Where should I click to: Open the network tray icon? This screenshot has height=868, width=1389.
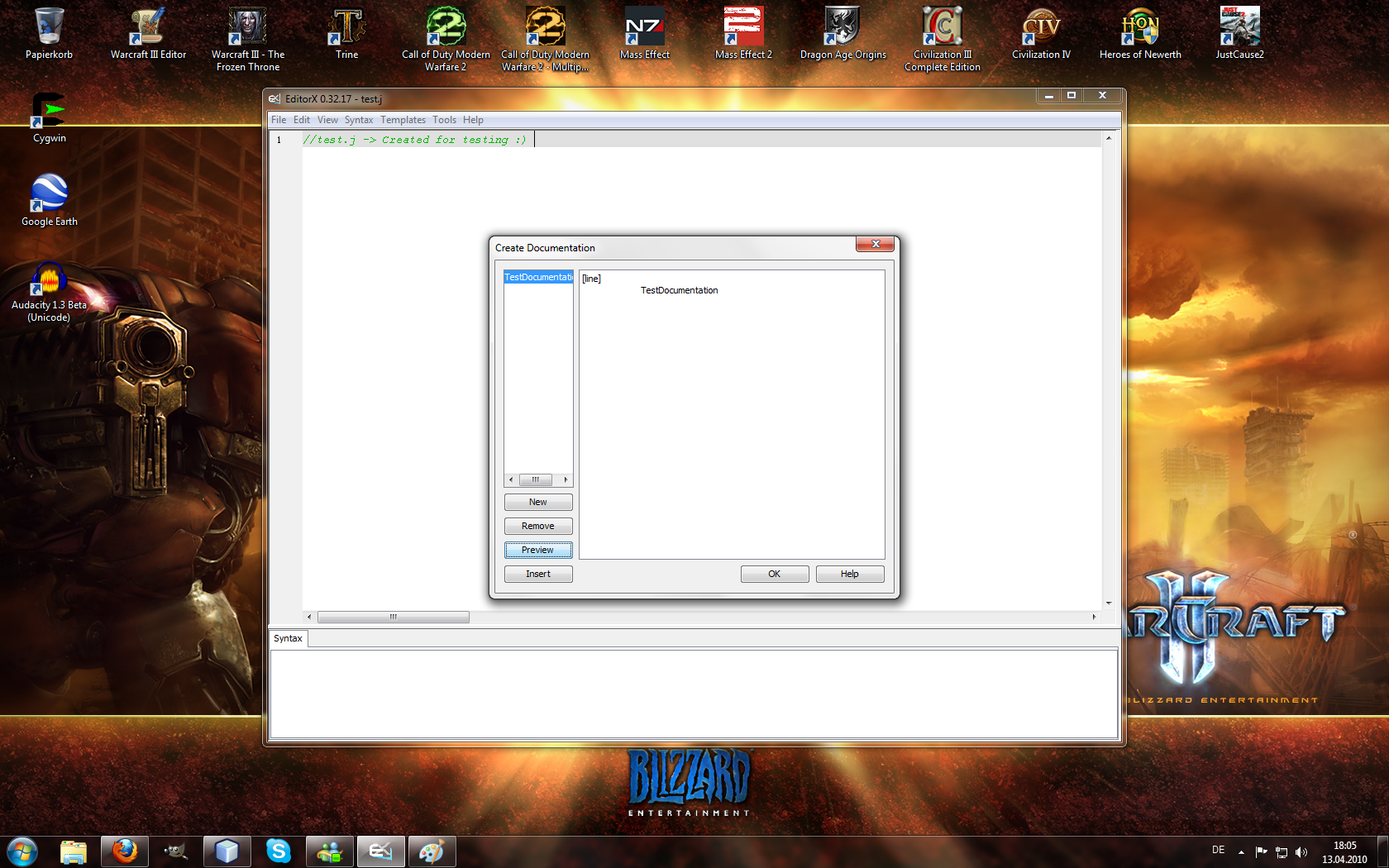[1282, 851]
